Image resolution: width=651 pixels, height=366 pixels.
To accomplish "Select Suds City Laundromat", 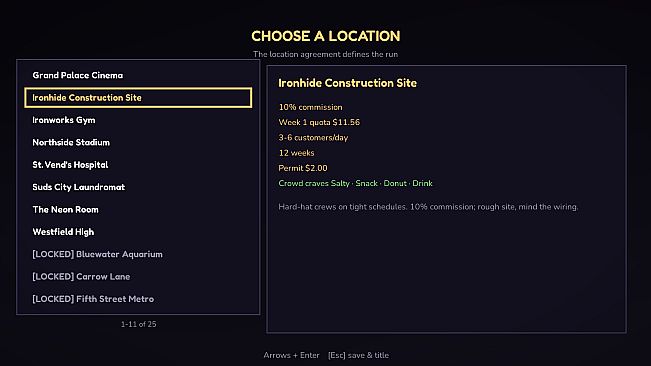I will point(138,187).
